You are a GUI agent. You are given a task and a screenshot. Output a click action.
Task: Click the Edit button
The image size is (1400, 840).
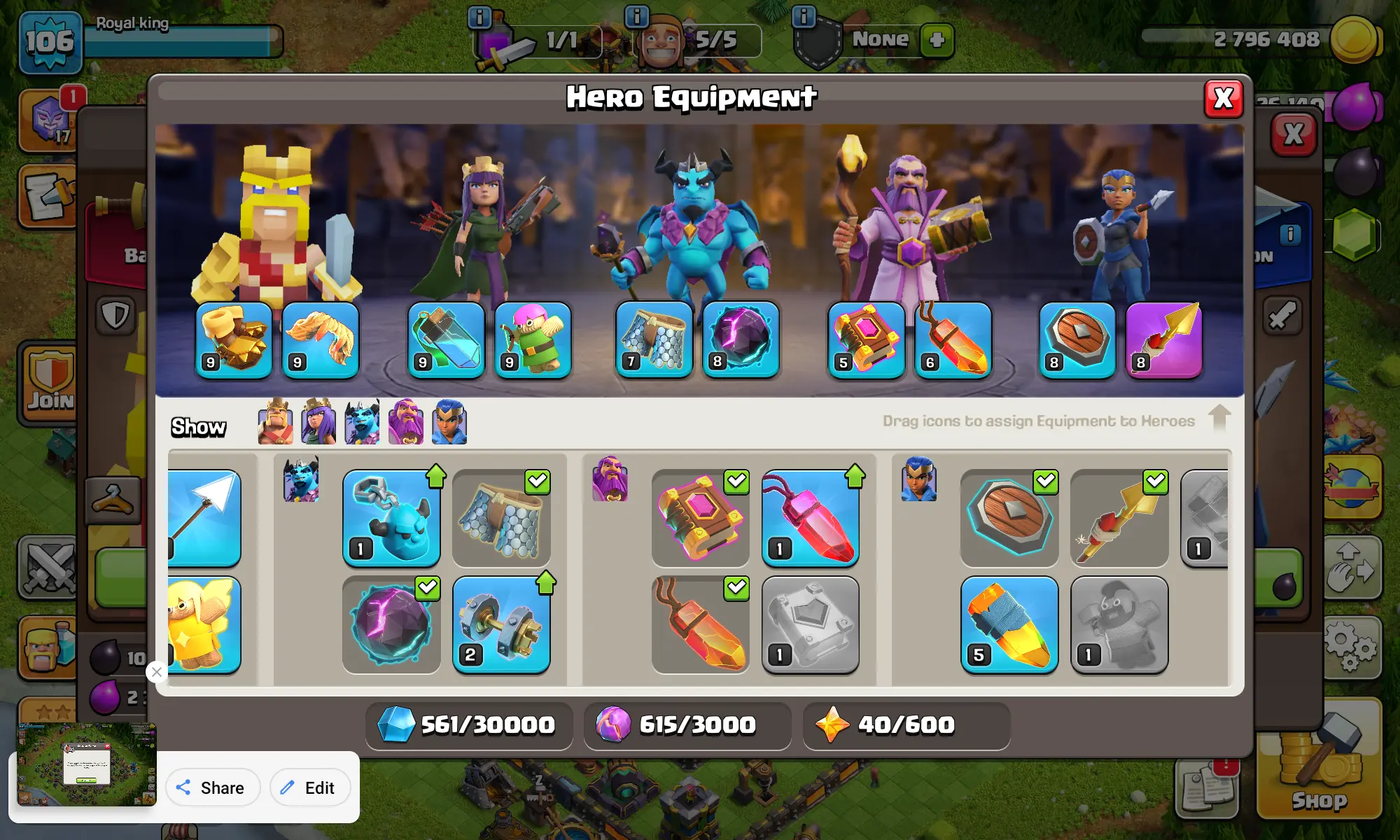pos(309,787)
